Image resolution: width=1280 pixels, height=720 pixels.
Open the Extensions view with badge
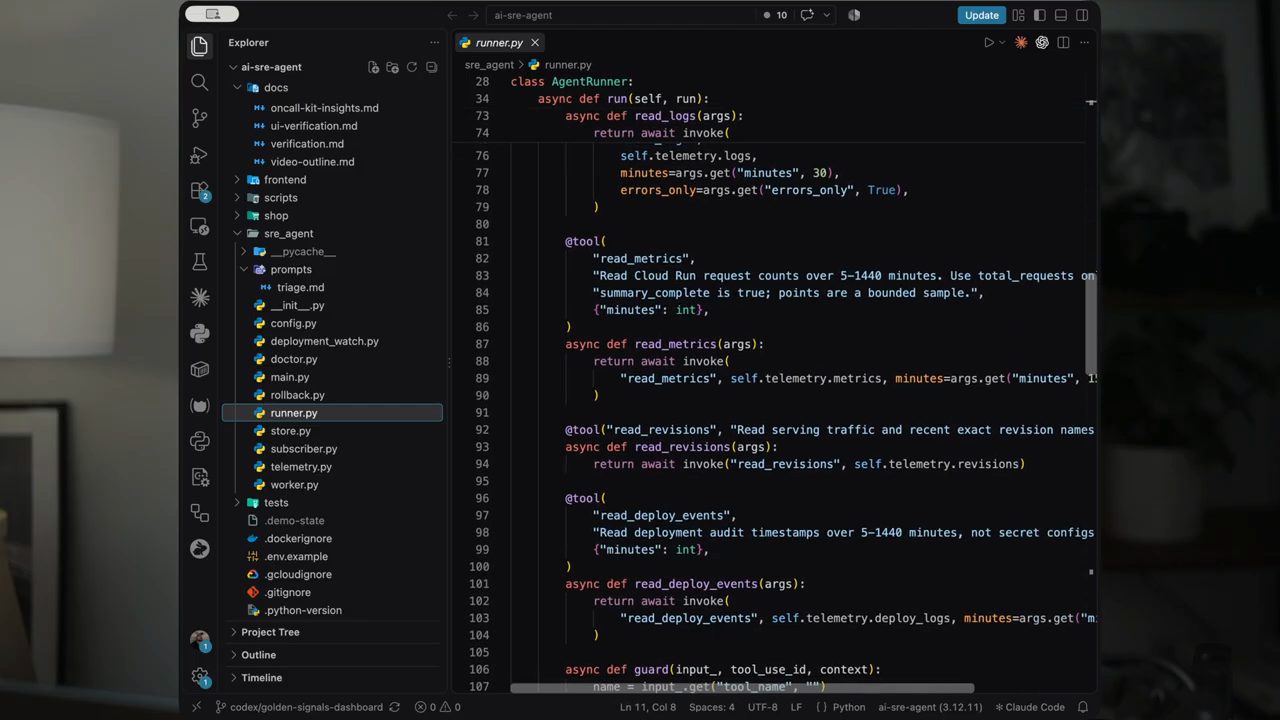click(200, 190)
